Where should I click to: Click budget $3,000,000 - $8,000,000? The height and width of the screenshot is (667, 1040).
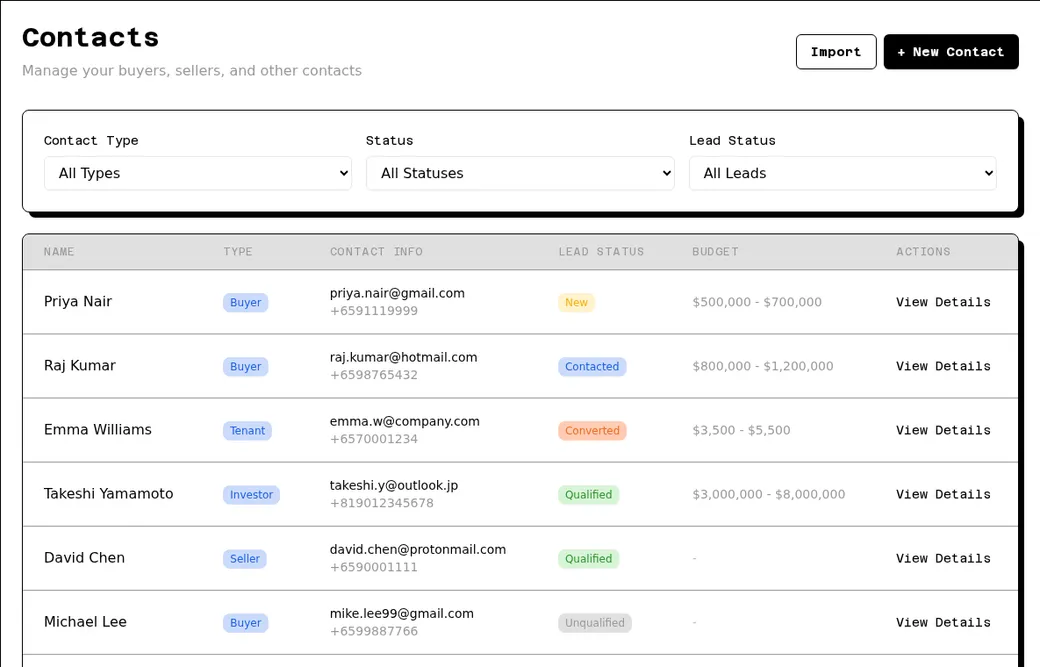point(769,495)
